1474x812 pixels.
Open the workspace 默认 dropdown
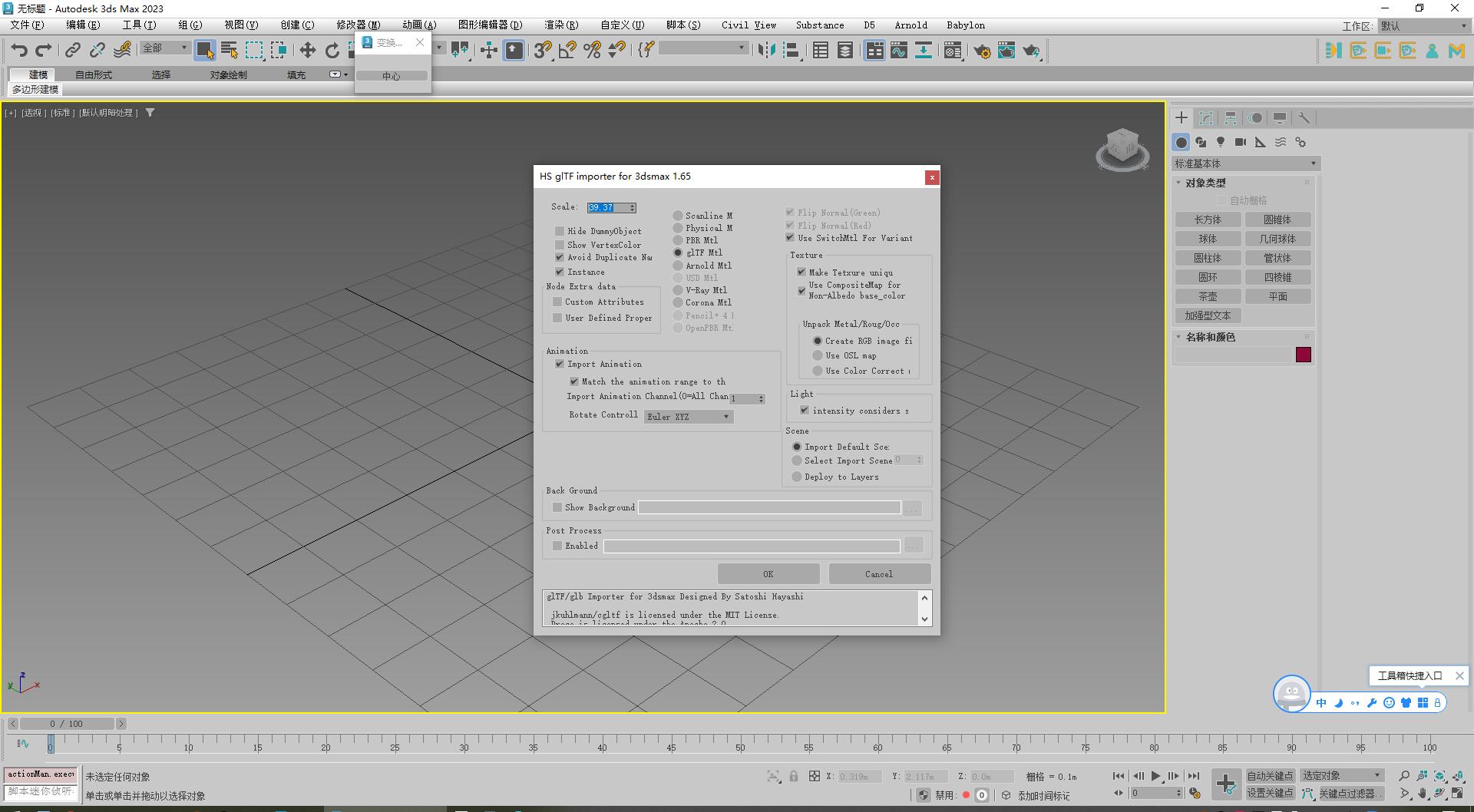[1424, 26]
